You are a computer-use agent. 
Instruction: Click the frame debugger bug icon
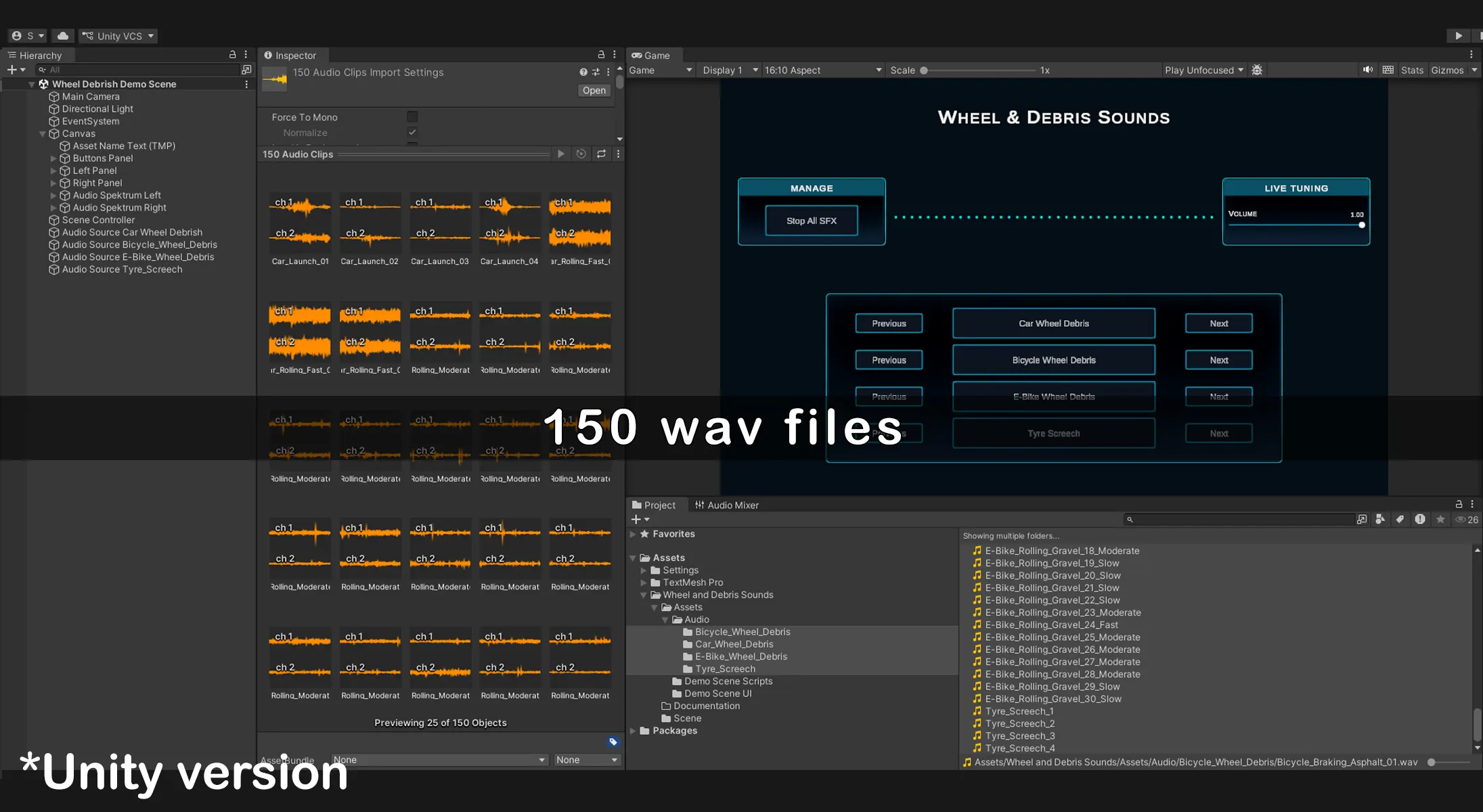tap(1257, 70)
